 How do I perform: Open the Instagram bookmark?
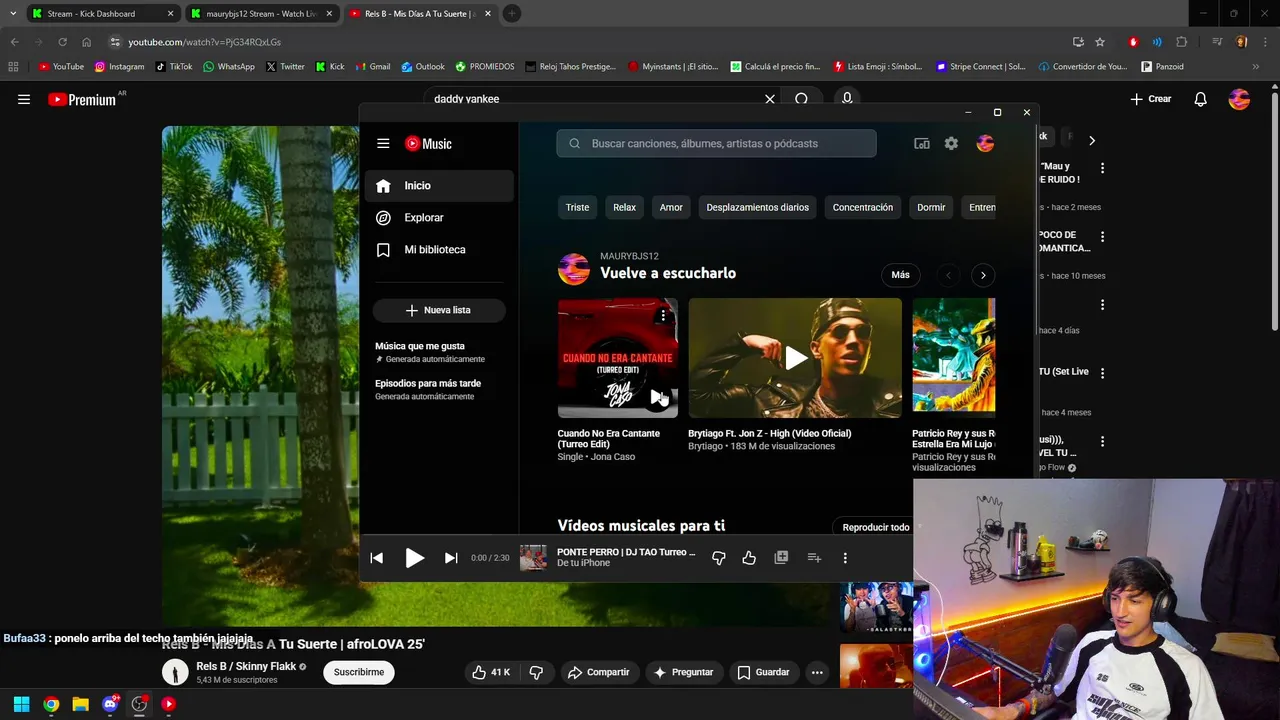(x=119, y=67)
